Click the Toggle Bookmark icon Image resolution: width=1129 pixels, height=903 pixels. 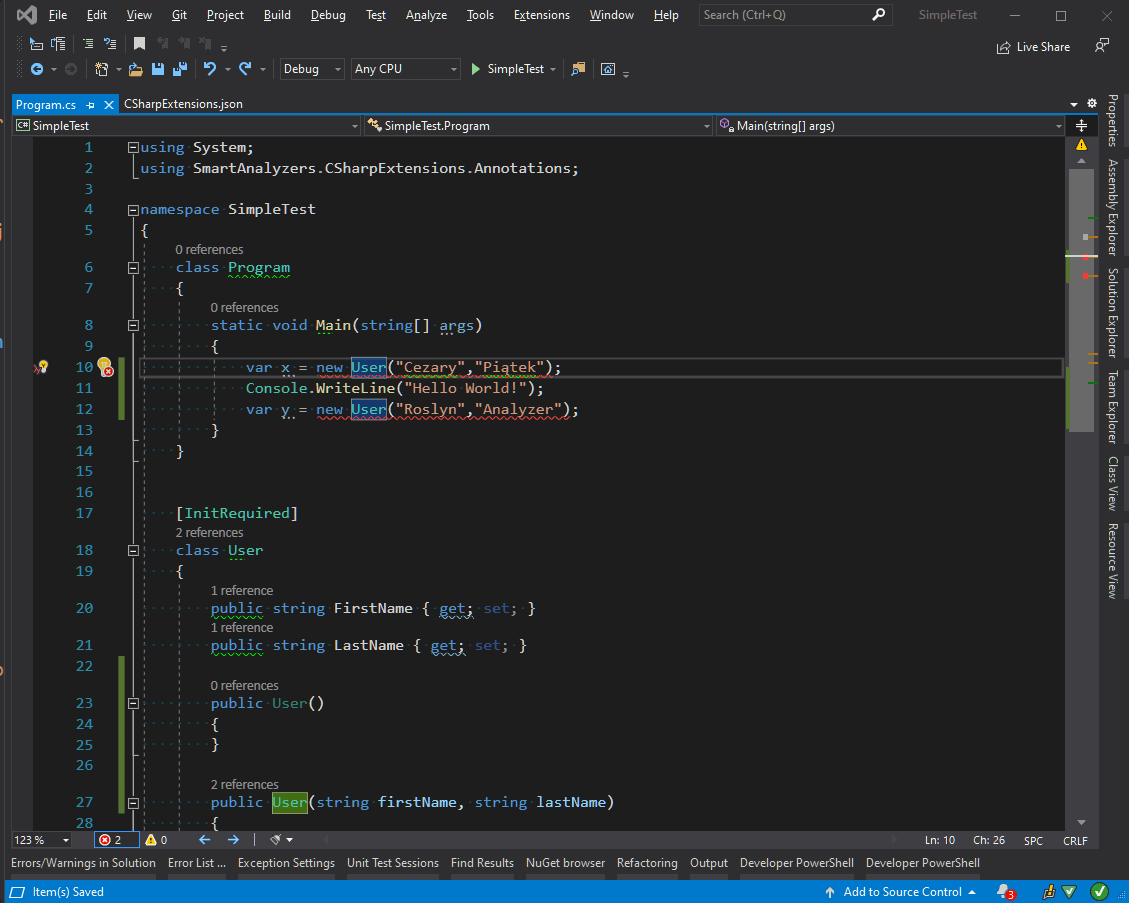(x=140, y=44)
